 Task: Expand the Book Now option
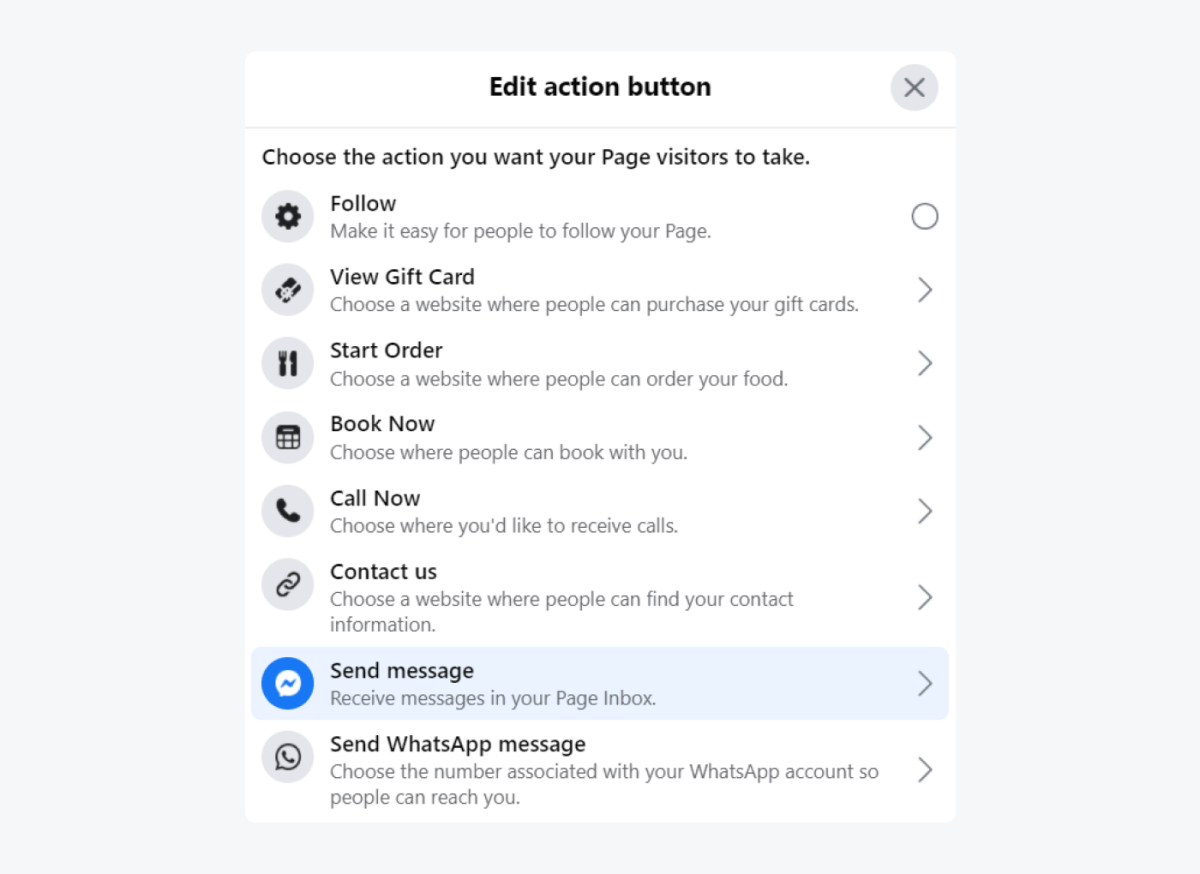(924, 437)
